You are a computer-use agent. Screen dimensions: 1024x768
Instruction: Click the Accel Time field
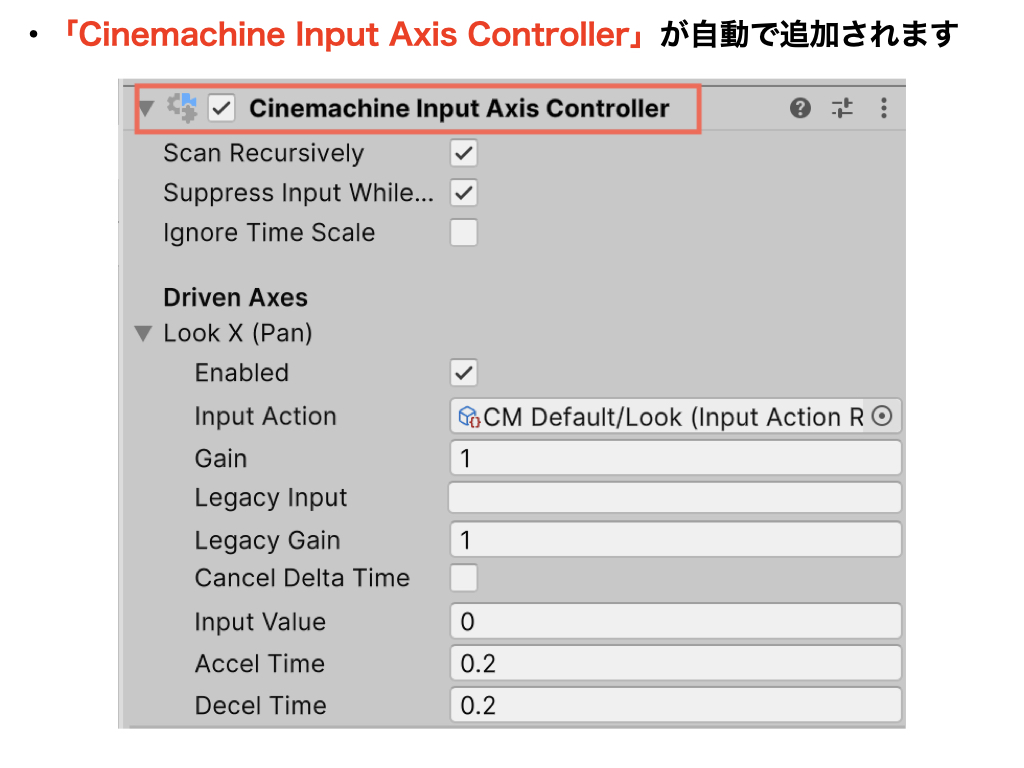(x=675, y=663)
